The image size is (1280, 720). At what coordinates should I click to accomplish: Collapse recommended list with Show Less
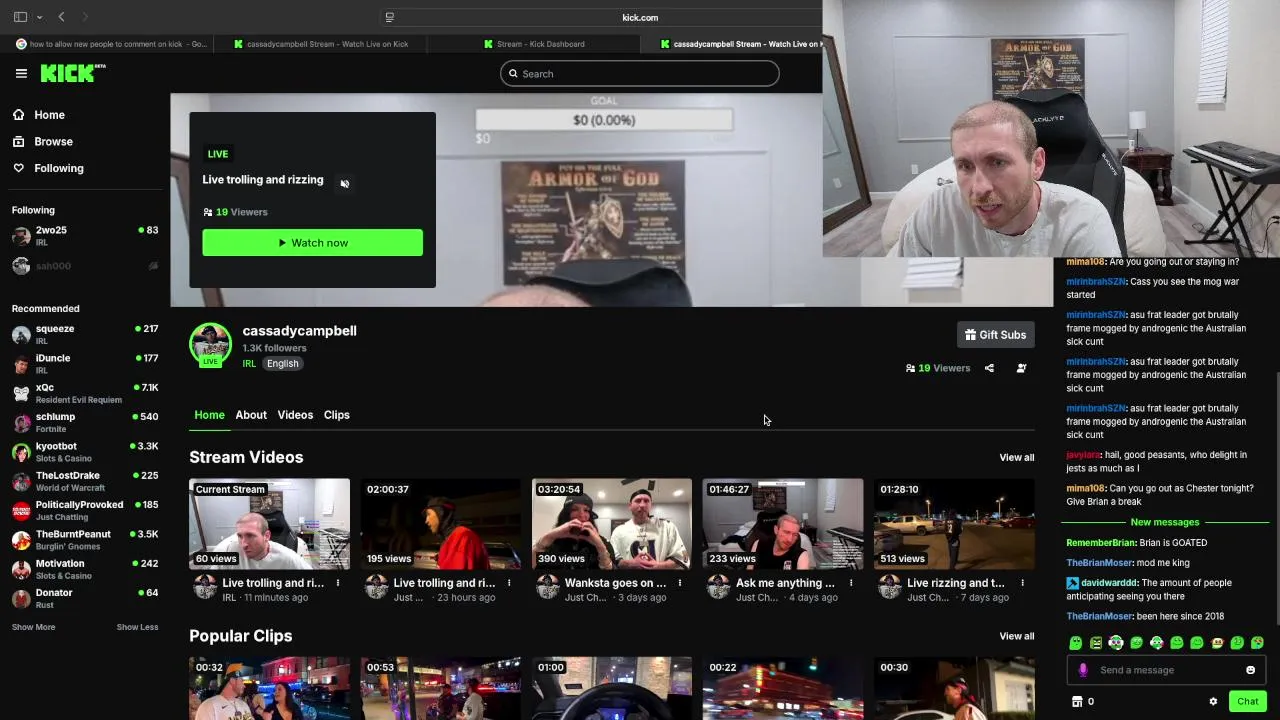pos(137,627)
